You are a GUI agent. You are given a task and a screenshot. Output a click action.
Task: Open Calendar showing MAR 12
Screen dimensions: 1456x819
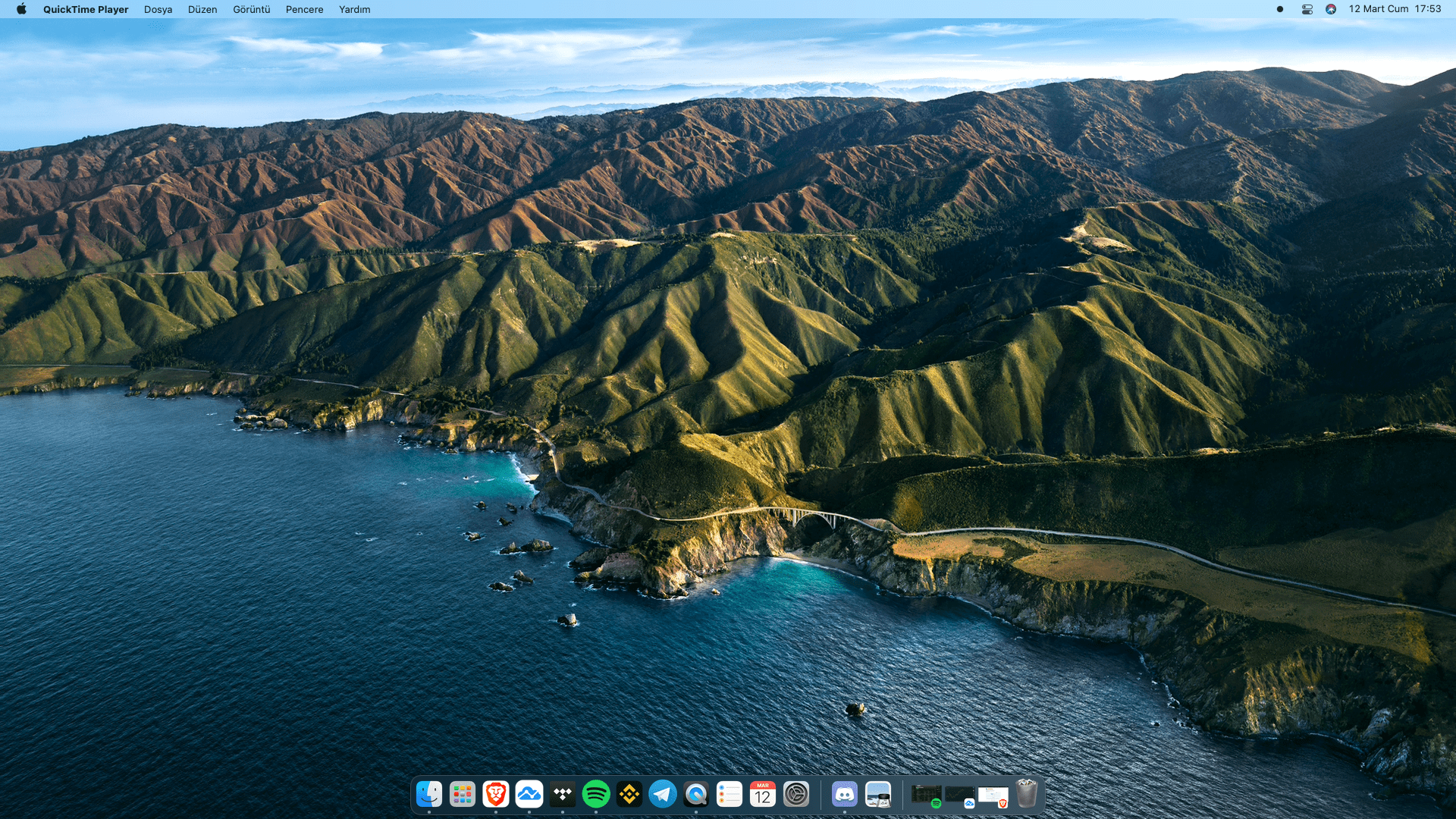763,794
